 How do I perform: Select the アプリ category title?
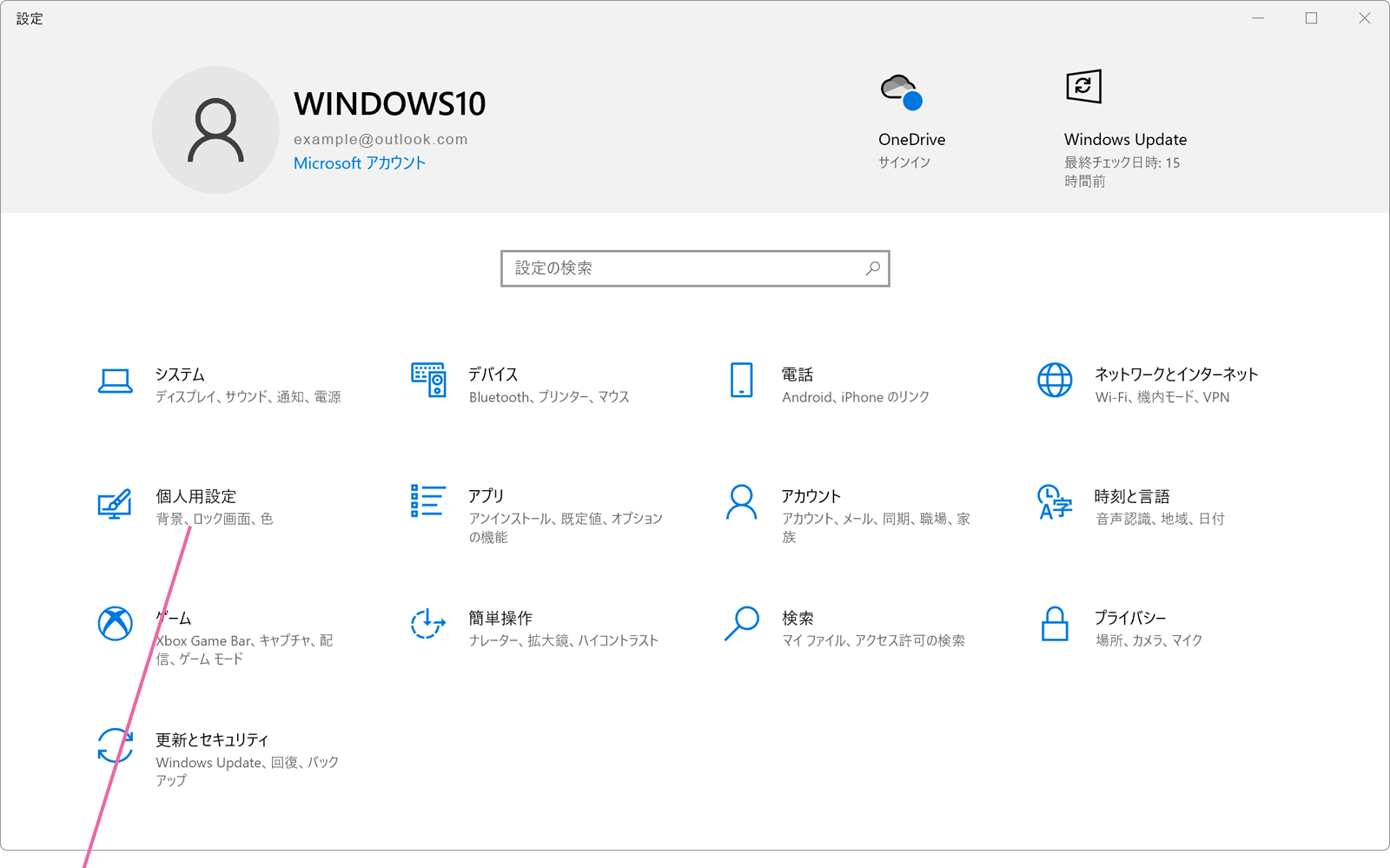(486, 496)
